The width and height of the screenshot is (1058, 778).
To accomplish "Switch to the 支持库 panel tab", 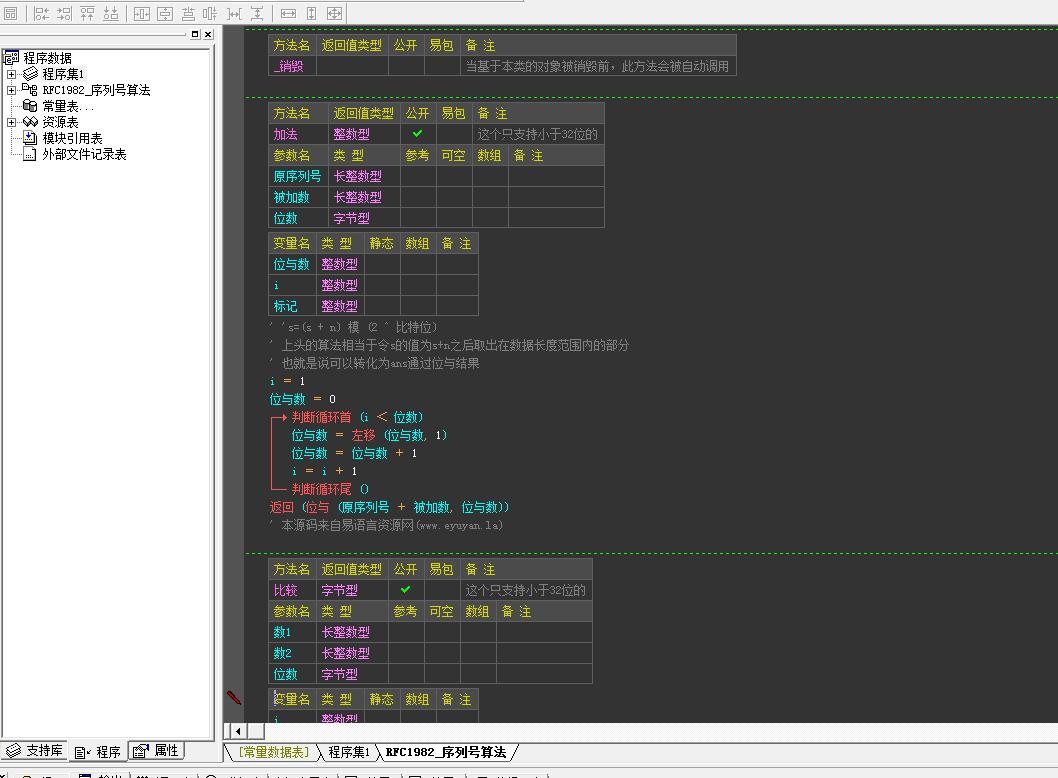I will tap(36, 751).
